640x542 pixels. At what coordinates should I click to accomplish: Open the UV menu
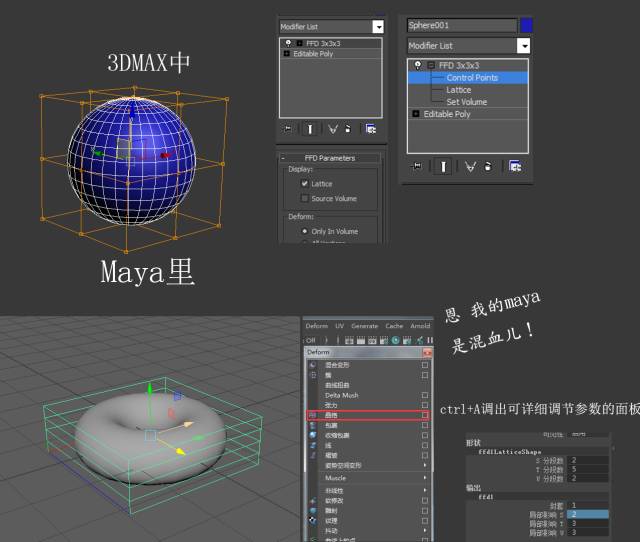point(340,326)
